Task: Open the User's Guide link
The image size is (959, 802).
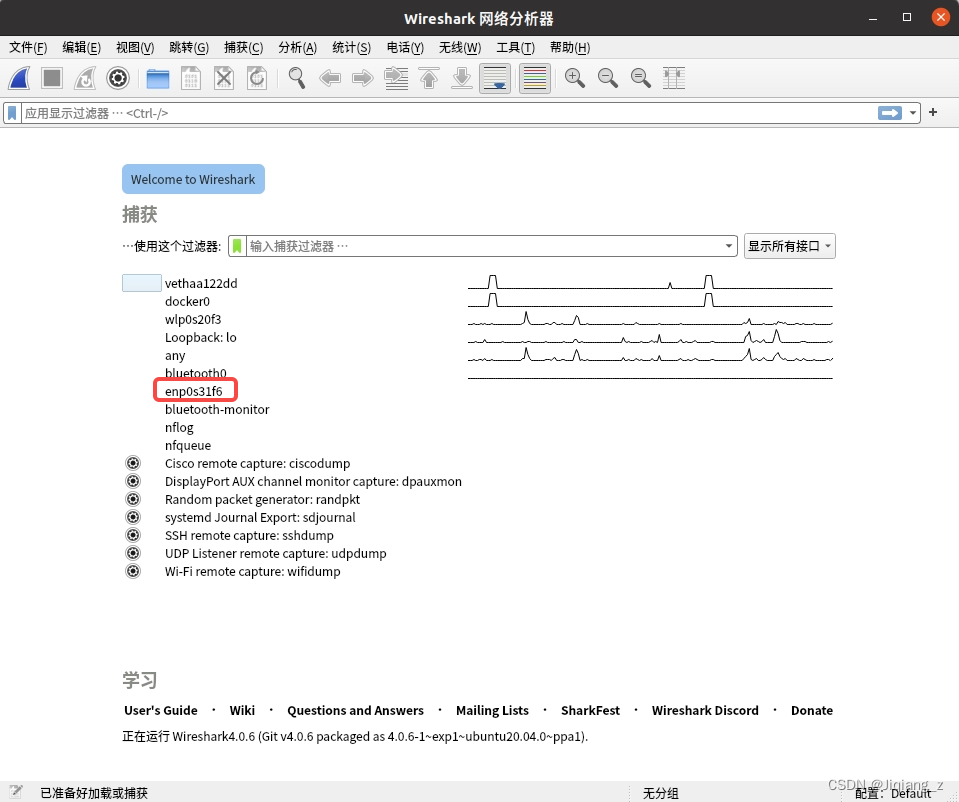Action: tap(160, 710)
